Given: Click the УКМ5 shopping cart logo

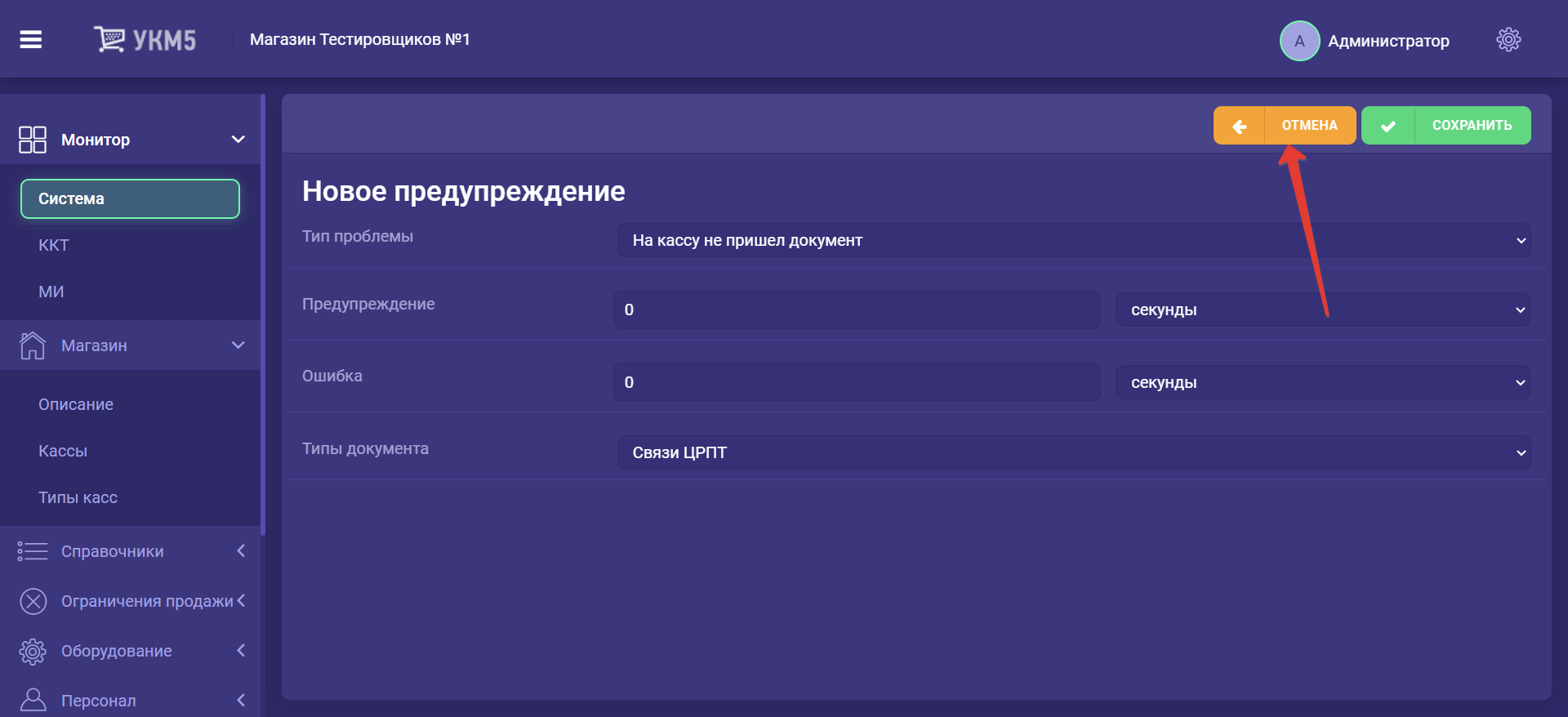Looking at the screenshot, I should 145,39.
